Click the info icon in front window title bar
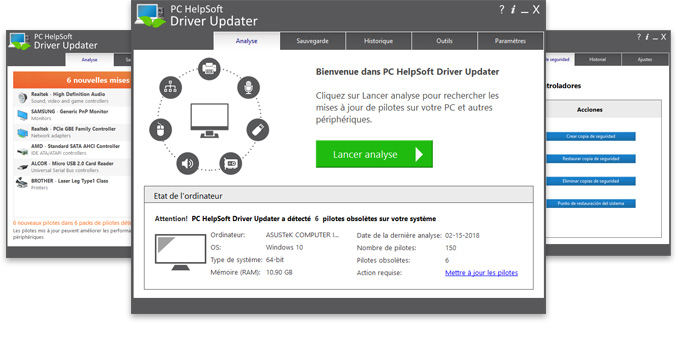Image resolution: width=677 pixels, height=362 pixels. click(513, 10)
